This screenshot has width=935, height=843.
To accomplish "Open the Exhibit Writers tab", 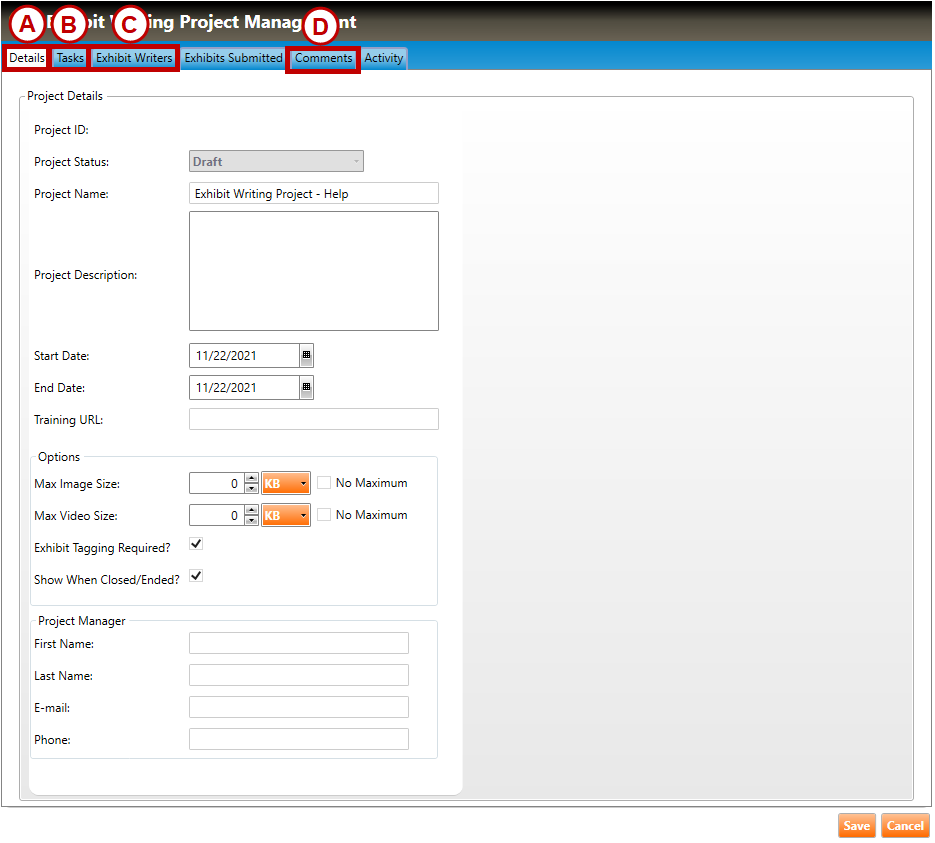I will (134, 58).
